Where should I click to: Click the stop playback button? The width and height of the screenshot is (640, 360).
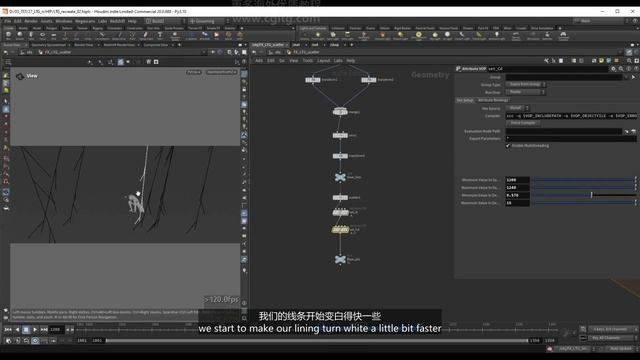click(x=26, y=329)
